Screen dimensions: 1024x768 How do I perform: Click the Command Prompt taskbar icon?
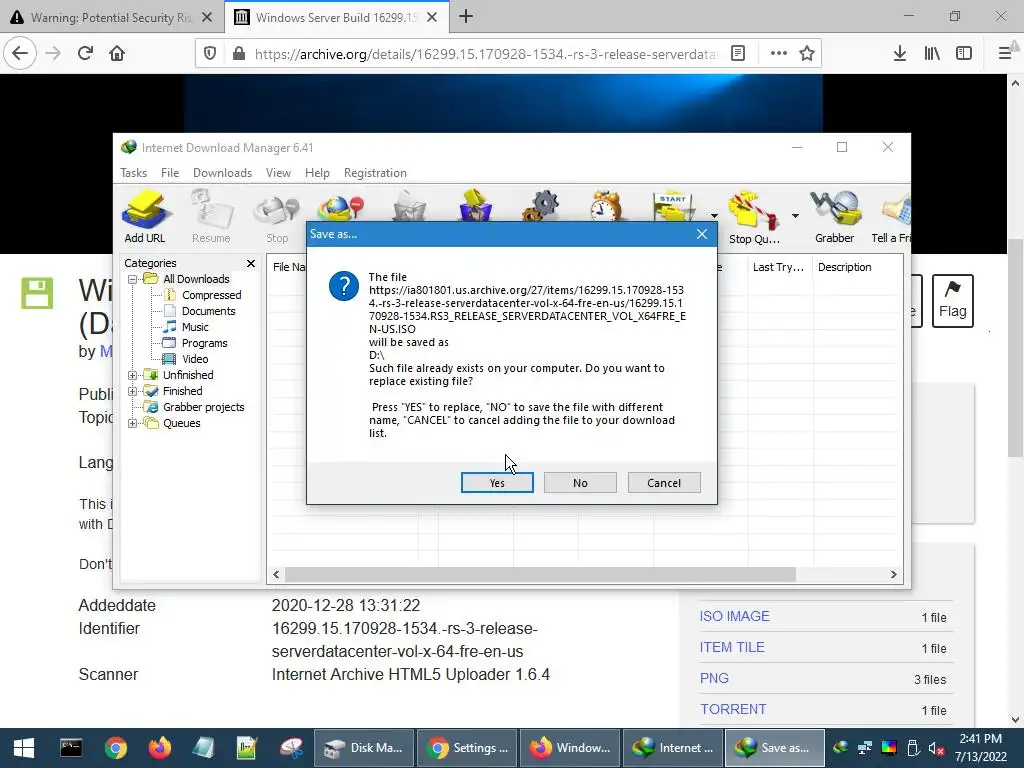pos(71,748)
